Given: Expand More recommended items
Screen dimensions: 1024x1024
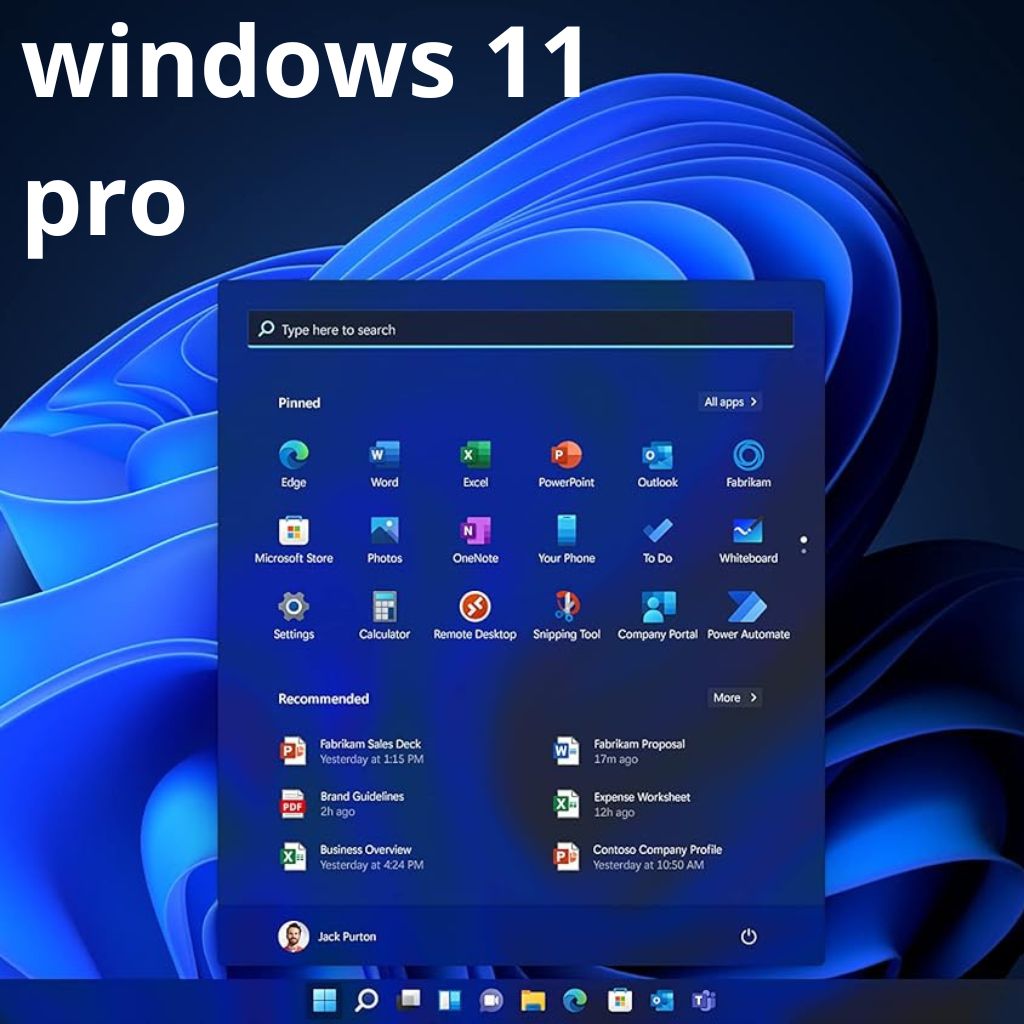Looking at the screenshot, I should point(734,697).
